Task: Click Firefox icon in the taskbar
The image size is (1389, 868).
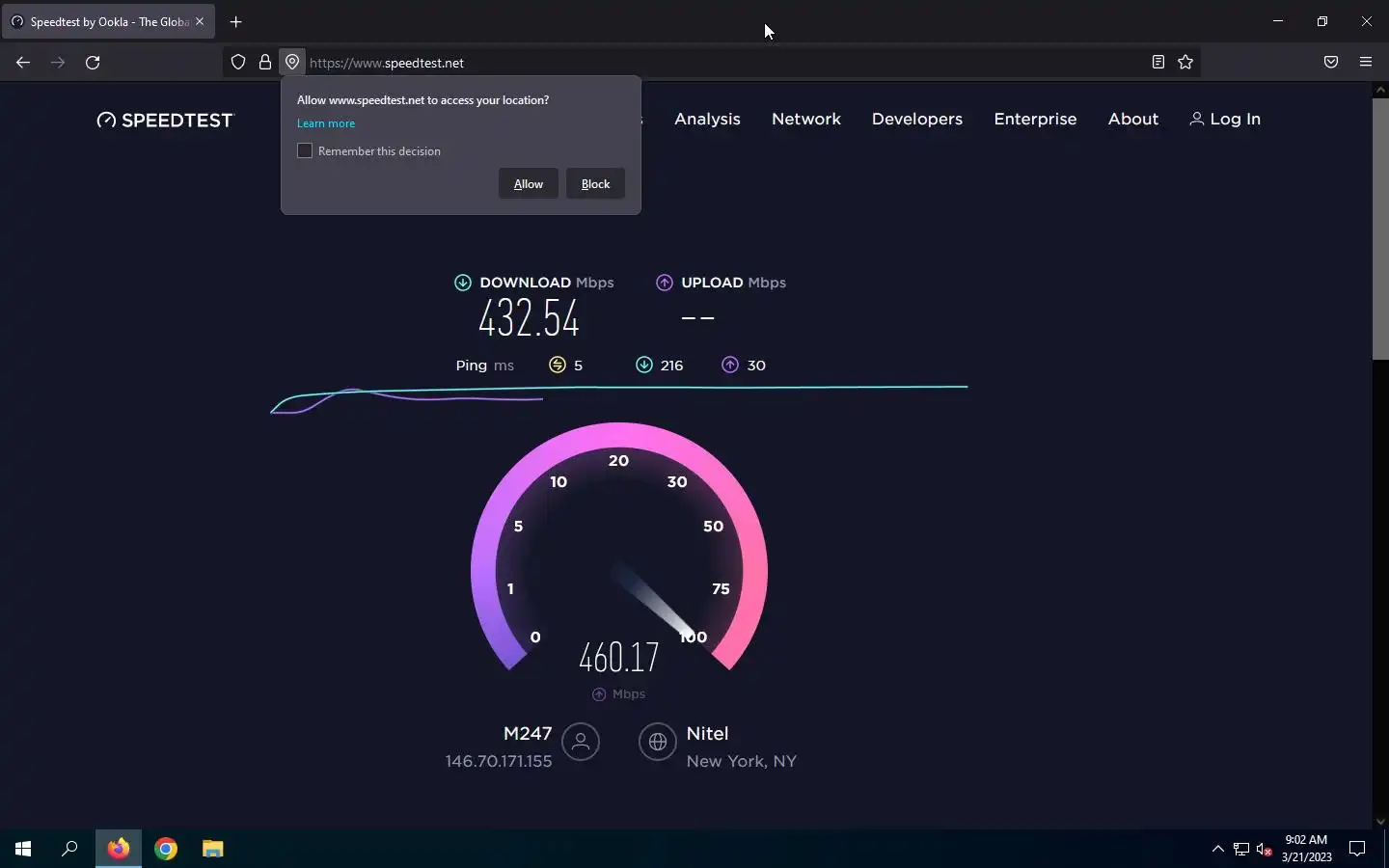Action: pos(119,849)
